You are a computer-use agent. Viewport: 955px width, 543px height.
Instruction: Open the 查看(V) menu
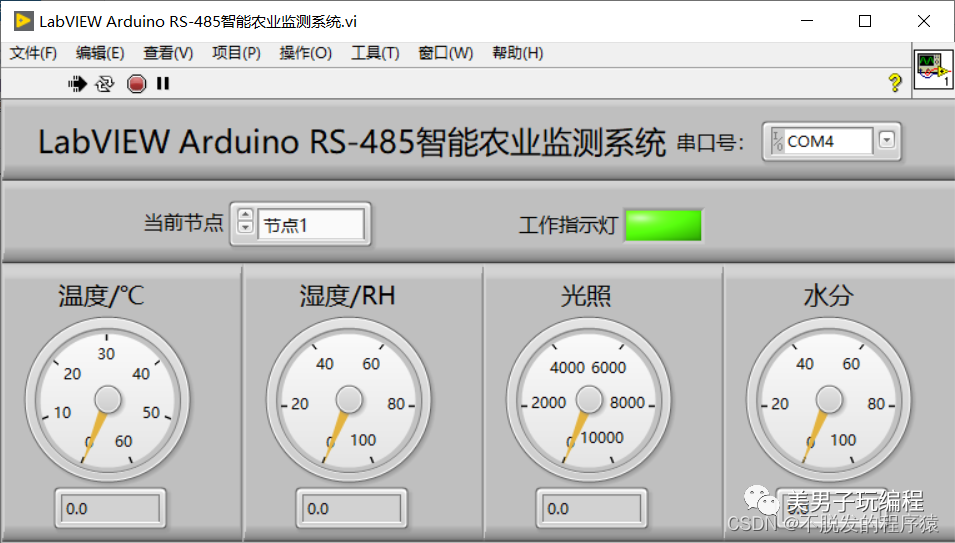[x=168, y=53]
